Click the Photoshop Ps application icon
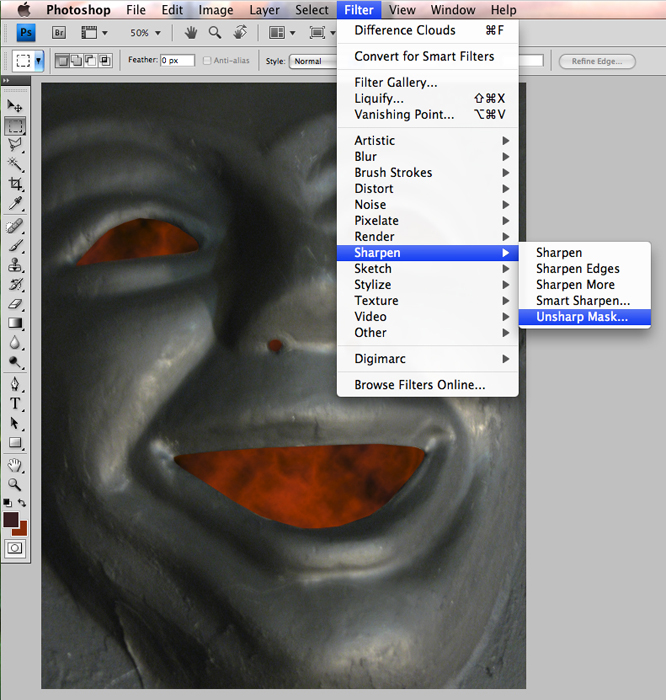The width and height of the screenshot is (666, 700). coord(26,33)
